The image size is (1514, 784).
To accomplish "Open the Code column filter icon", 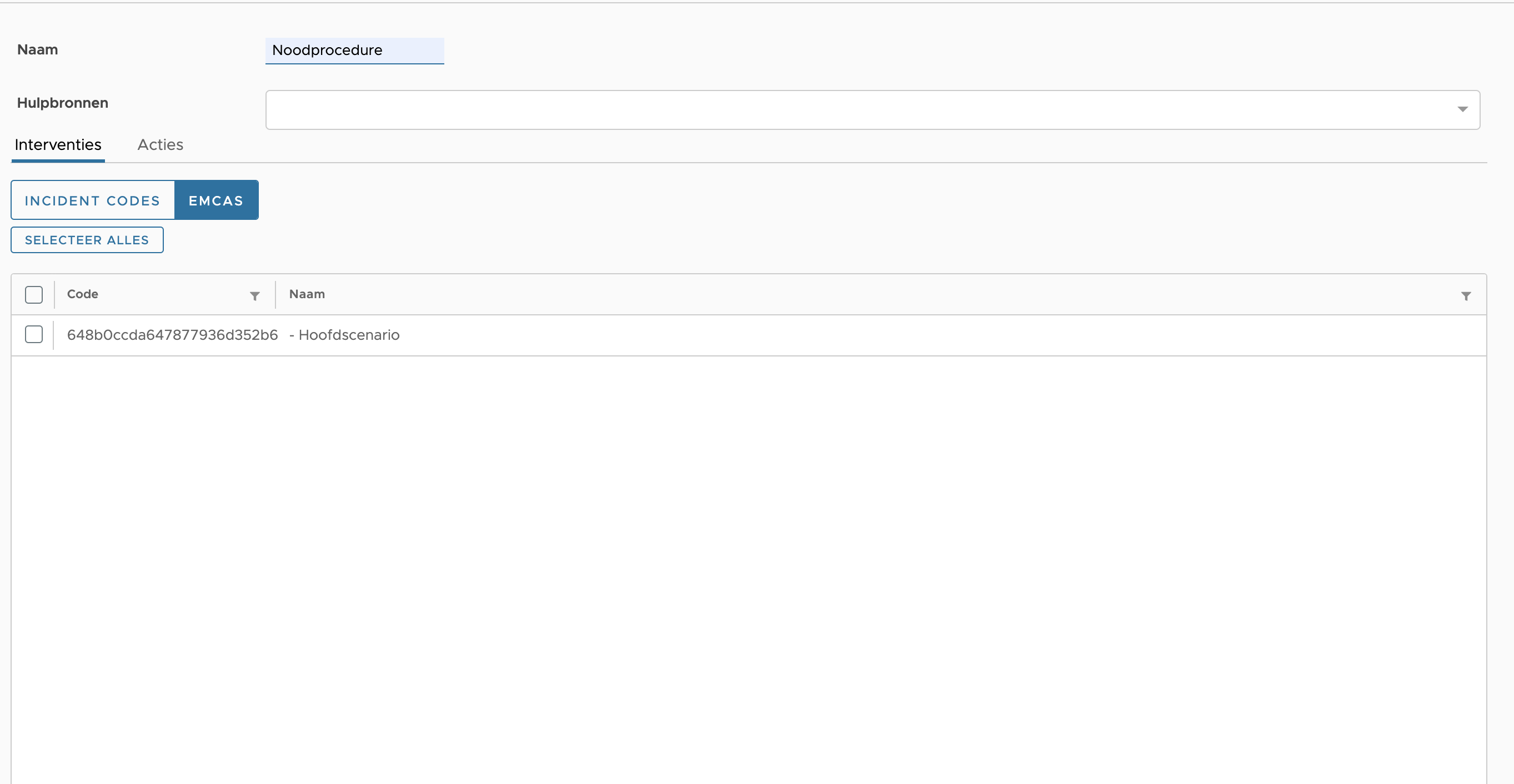I will [254, 295].
